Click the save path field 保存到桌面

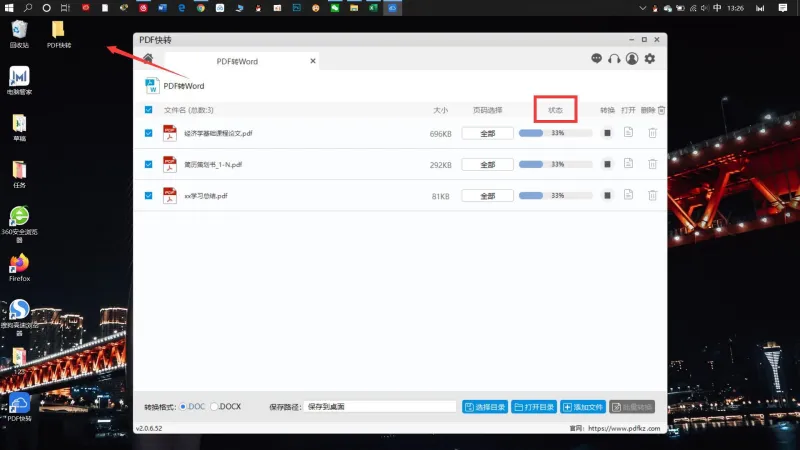coord(380,407)
